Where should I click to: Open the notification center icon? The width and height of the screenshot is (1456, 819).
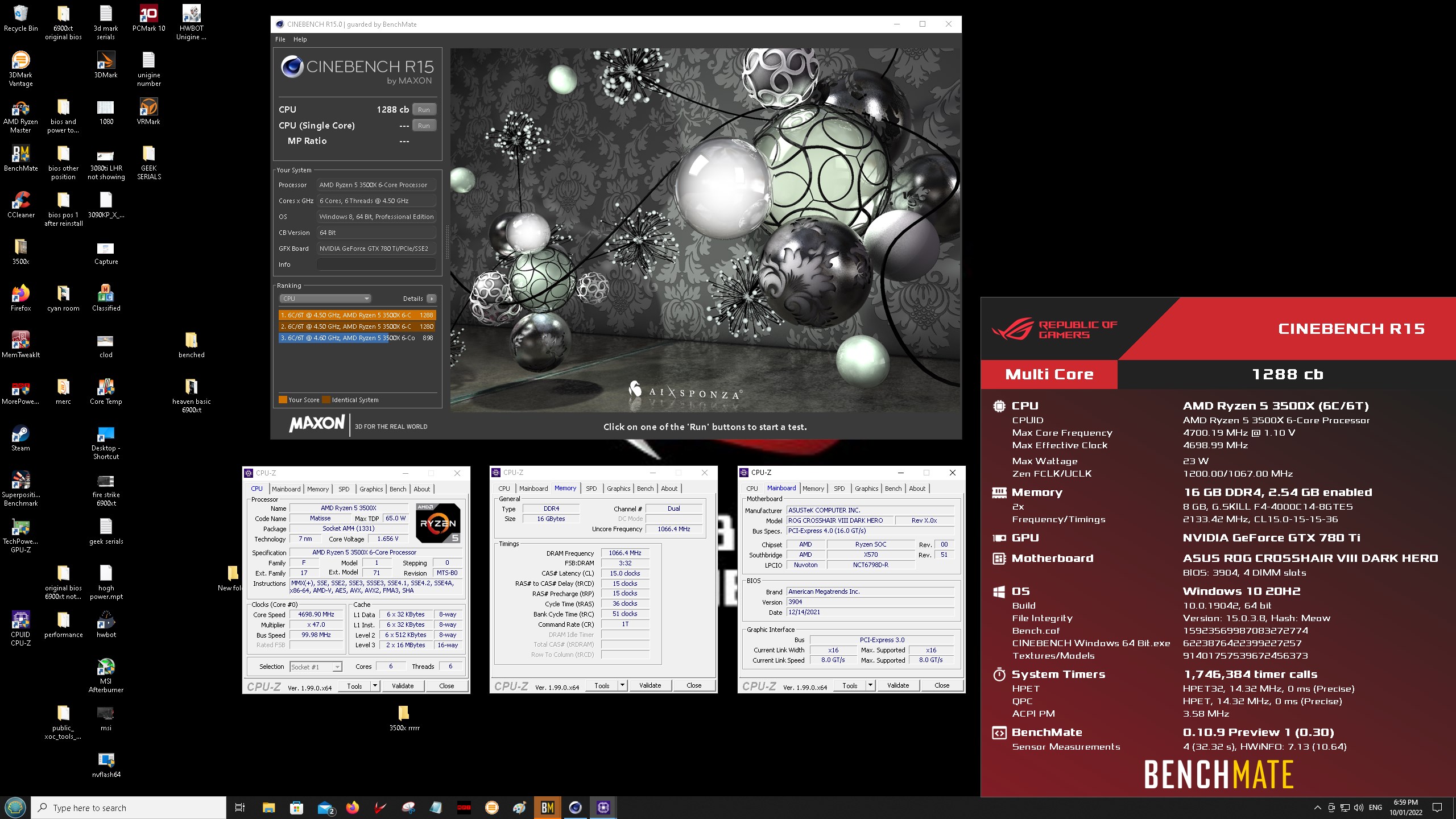point(1437,808)
